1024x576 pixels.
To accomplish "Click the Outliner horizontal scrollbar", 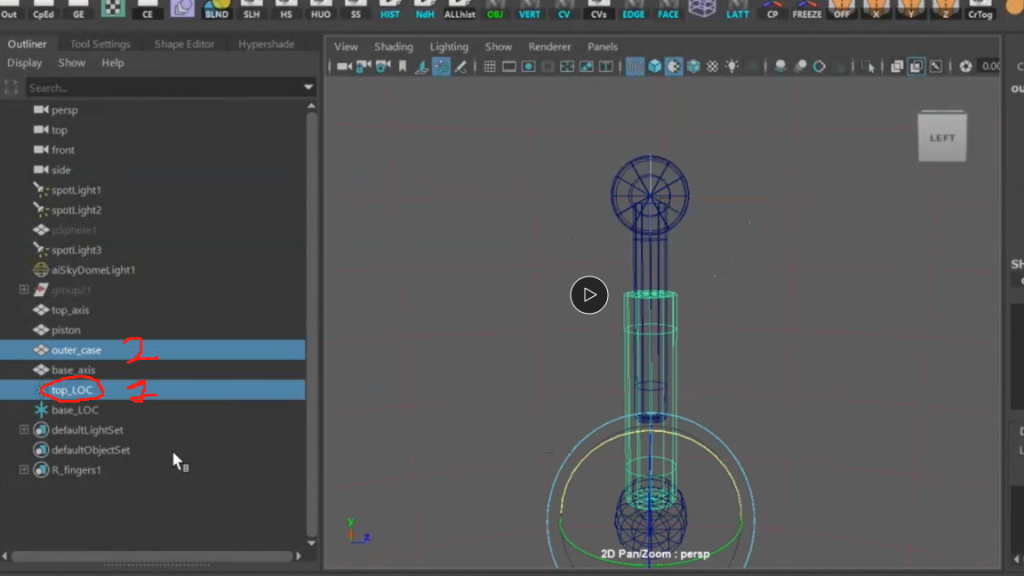I will 152,556.
